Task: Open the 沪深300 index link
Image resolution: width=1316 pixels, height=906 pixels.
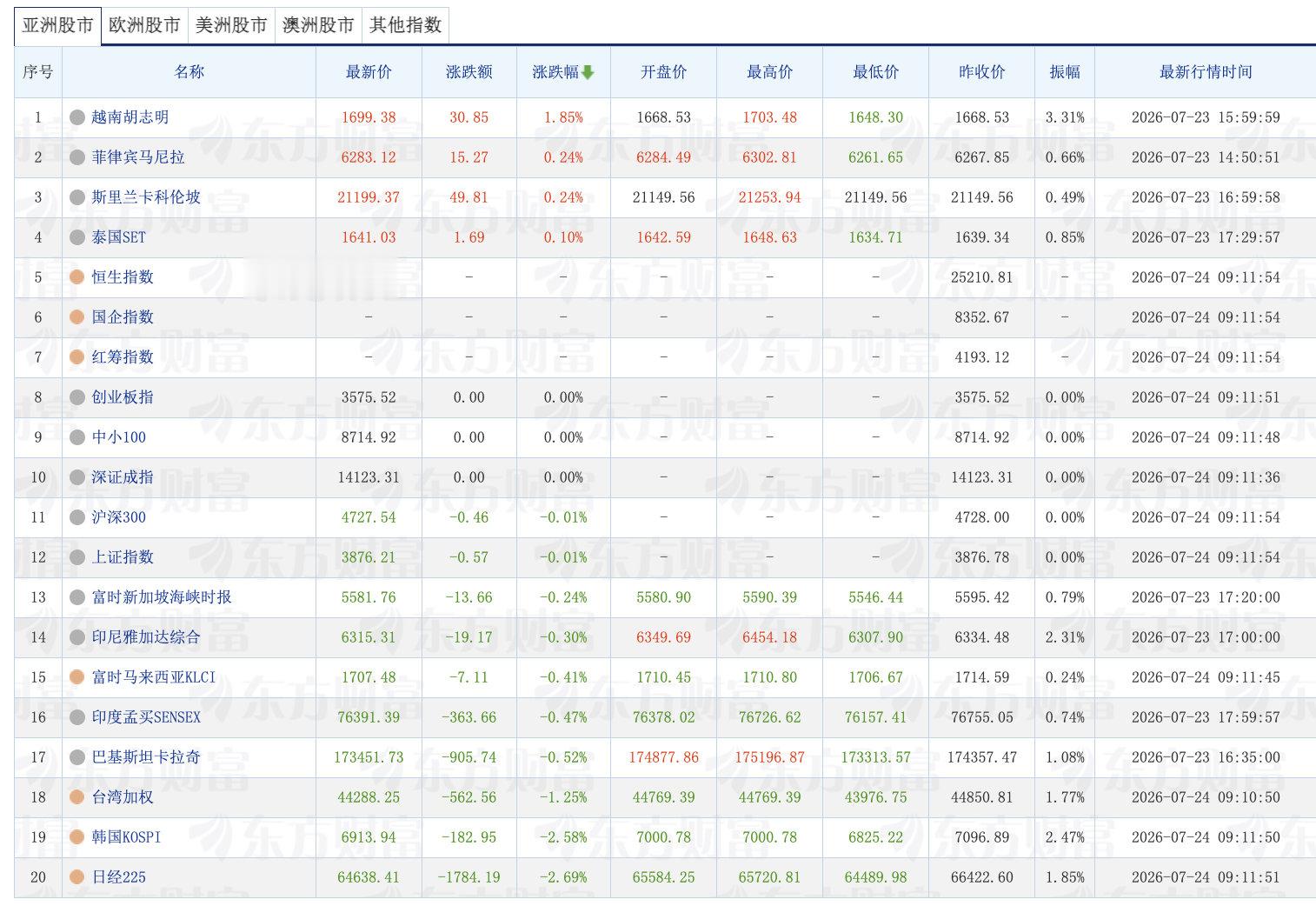Action: pos(119,517)
